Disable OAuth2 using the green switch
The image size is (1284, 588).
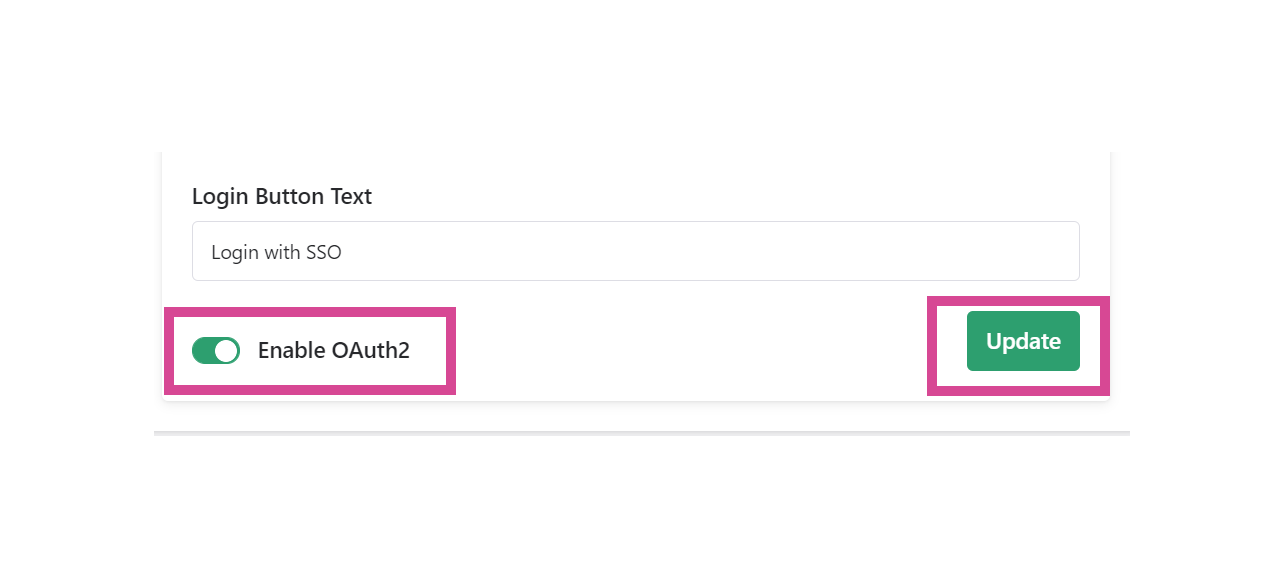pyautogui.click(x=216, y=351)
